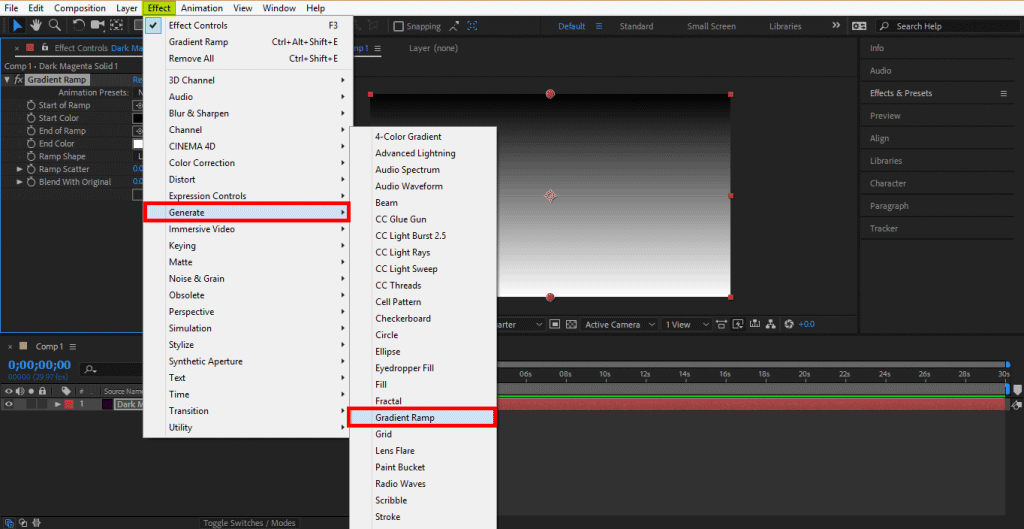Expand the In/Out/Duration pane icon

coord(35,522)
